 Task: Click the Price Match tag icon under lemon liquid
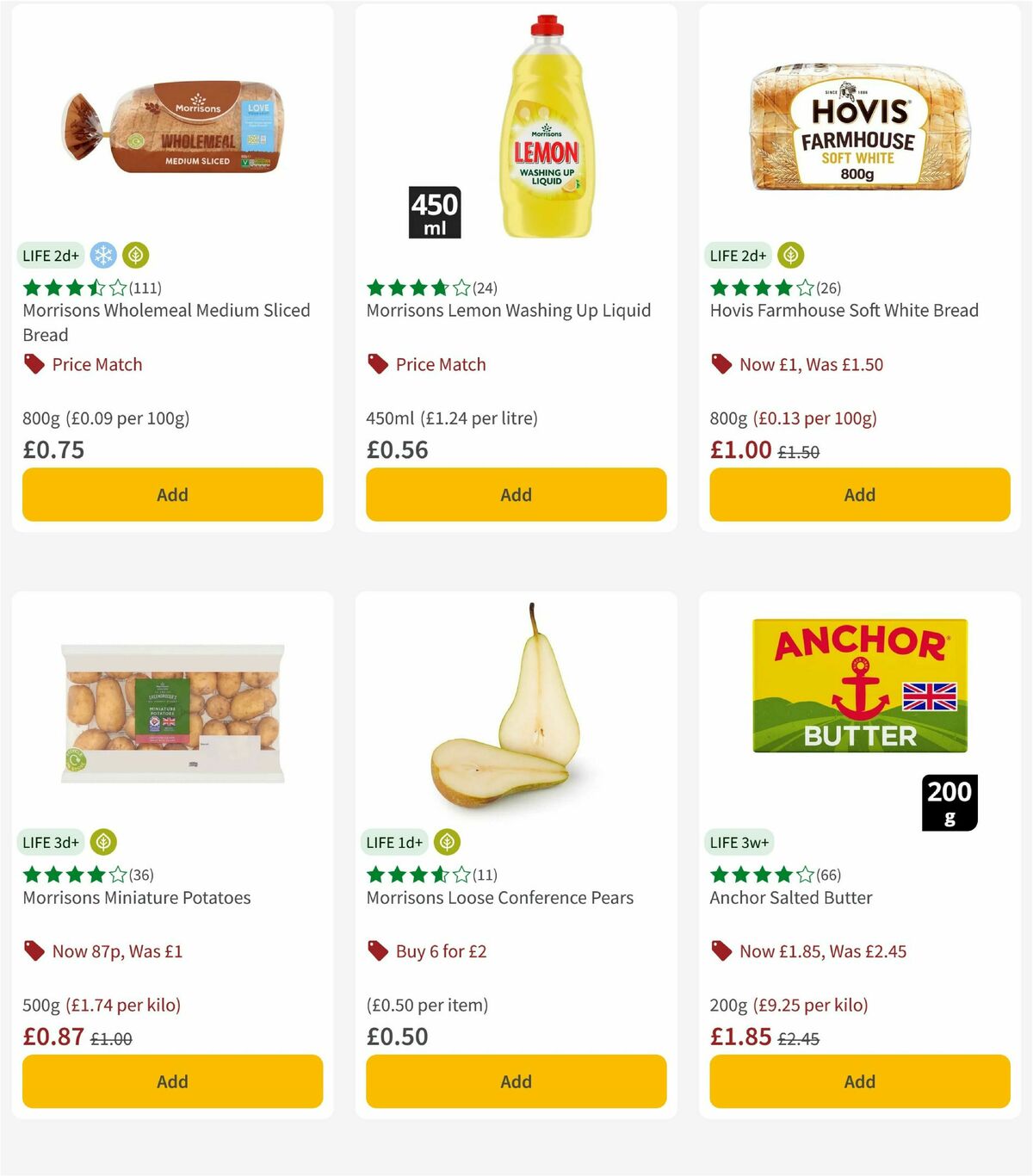377,363
